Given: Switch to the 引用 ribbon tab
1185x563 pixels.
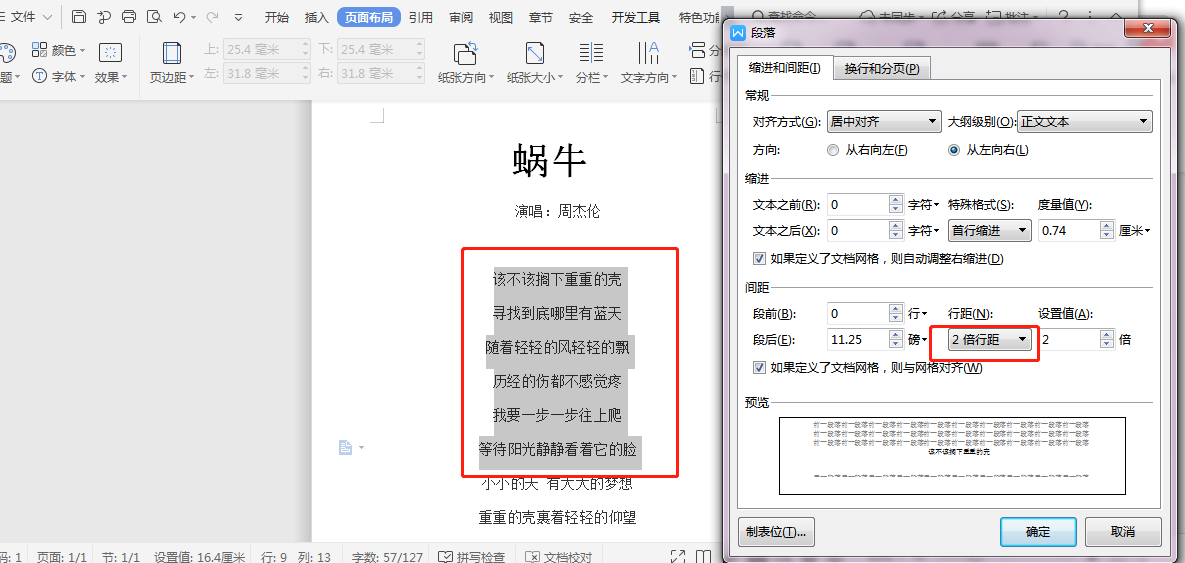Looking at the screenshot, I should click(x=420, y=17).
